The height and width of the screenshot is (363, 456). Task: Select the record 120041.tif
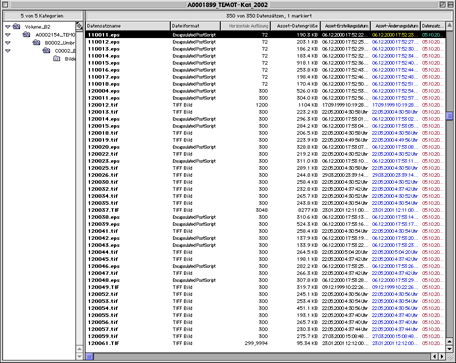coord(265,231)
